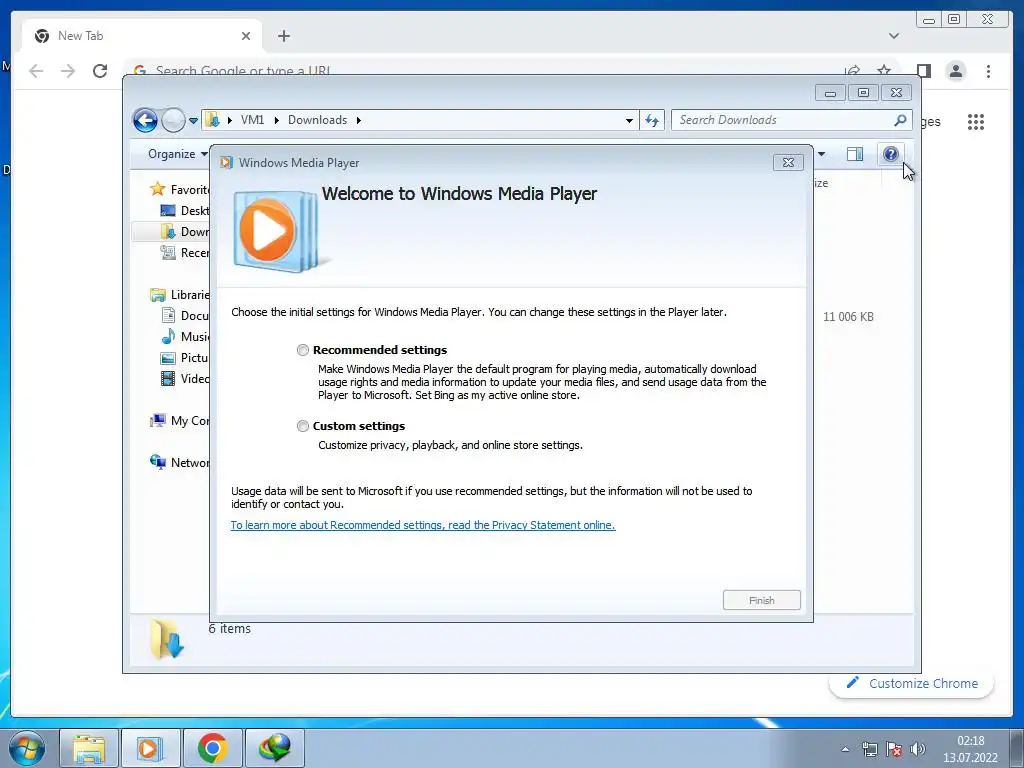Open the view options dropdown arrow
Image resolution: width=1024 pixels, height=768 pixels.
(x=822, y=154)
